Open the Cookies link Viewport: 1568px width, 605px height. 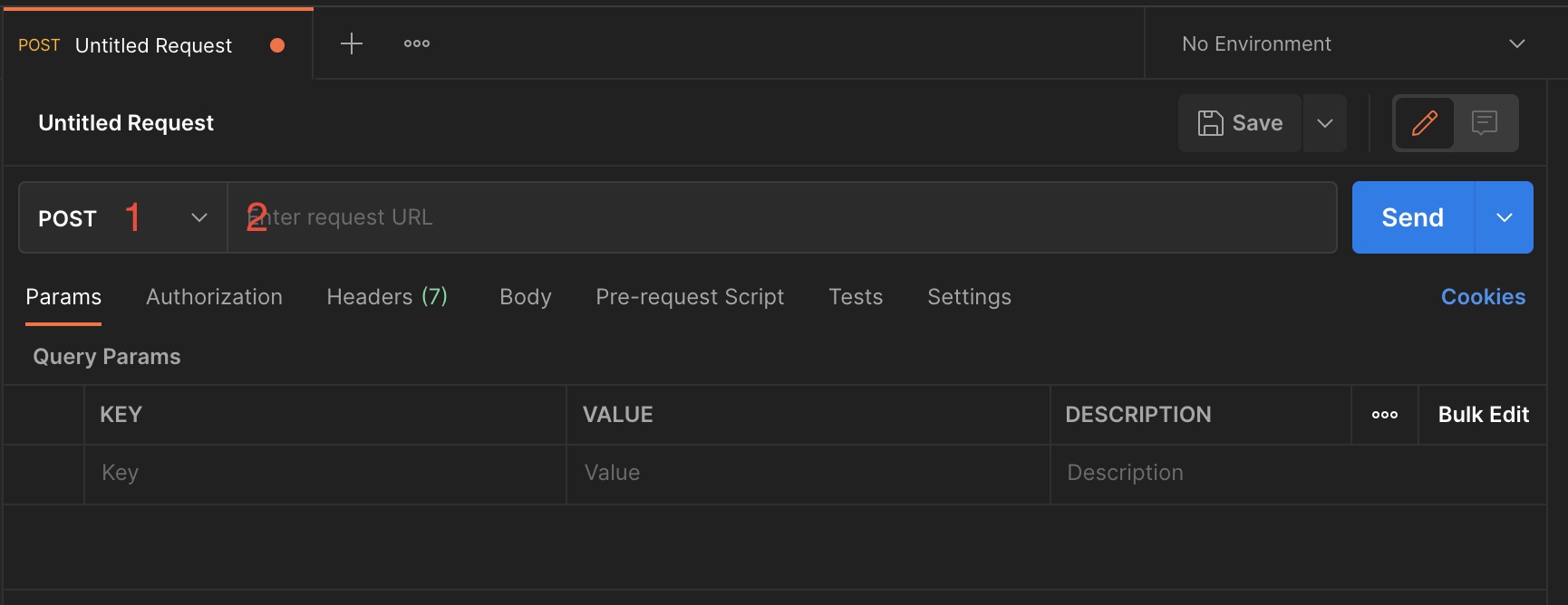(1483, 297)
